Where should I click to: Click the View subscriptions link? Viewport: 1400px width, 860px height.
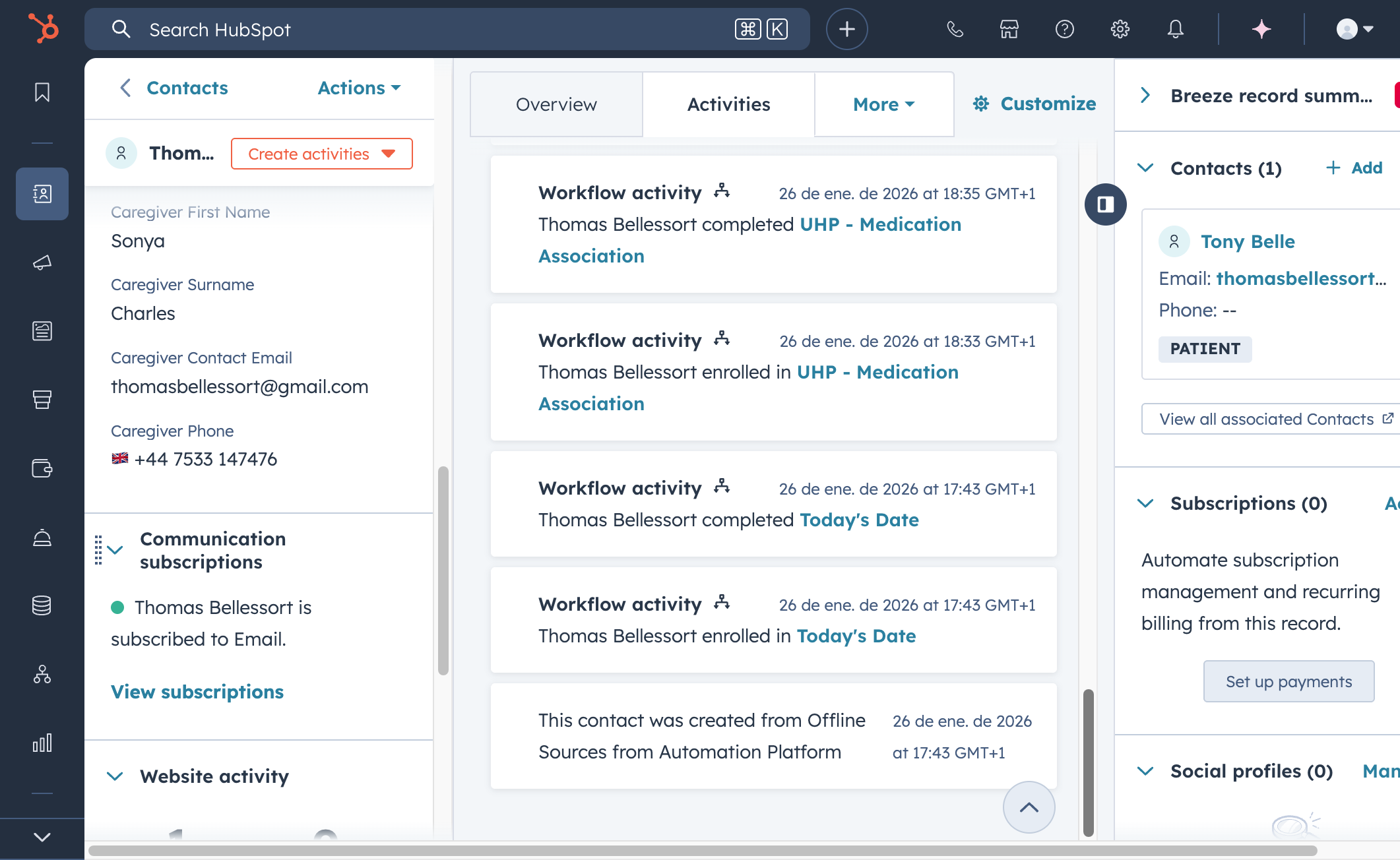[197, 692]
